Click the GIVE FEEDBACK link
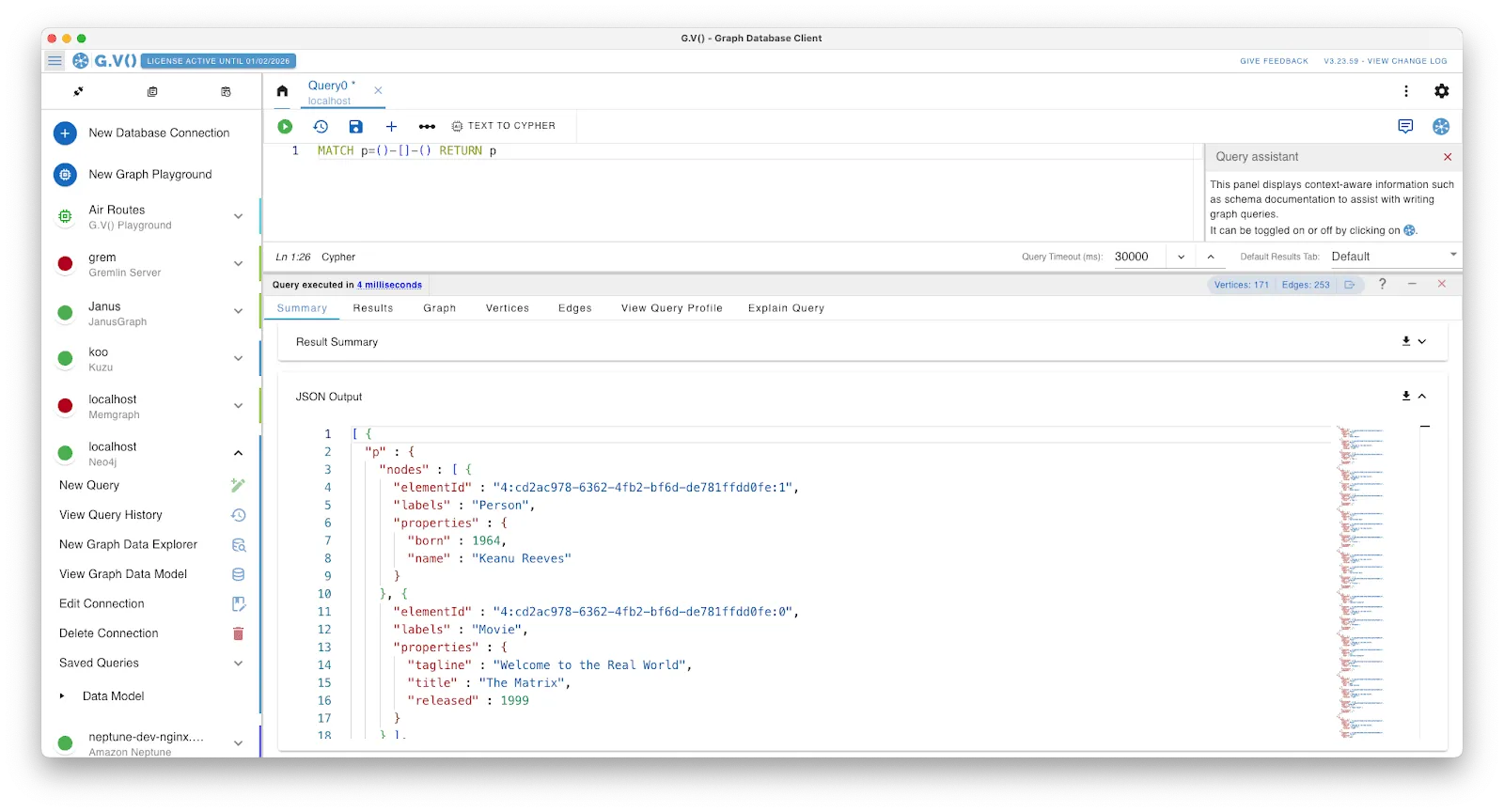Screen dimensions: 1504x812 pyautogui.click(x=1274, y=61)
